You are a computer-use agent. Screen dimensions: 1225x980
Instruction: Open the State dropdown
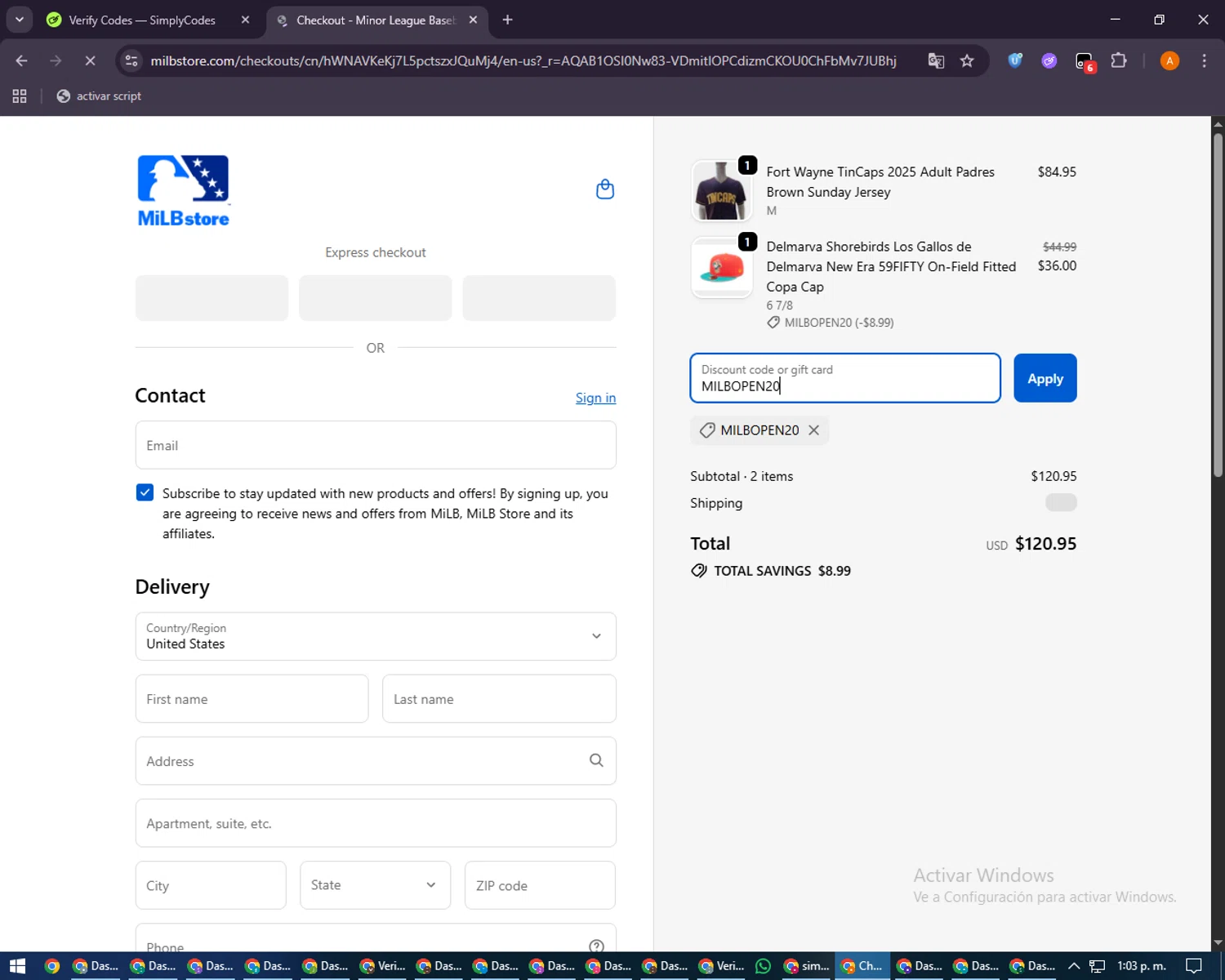click(375, 885)
